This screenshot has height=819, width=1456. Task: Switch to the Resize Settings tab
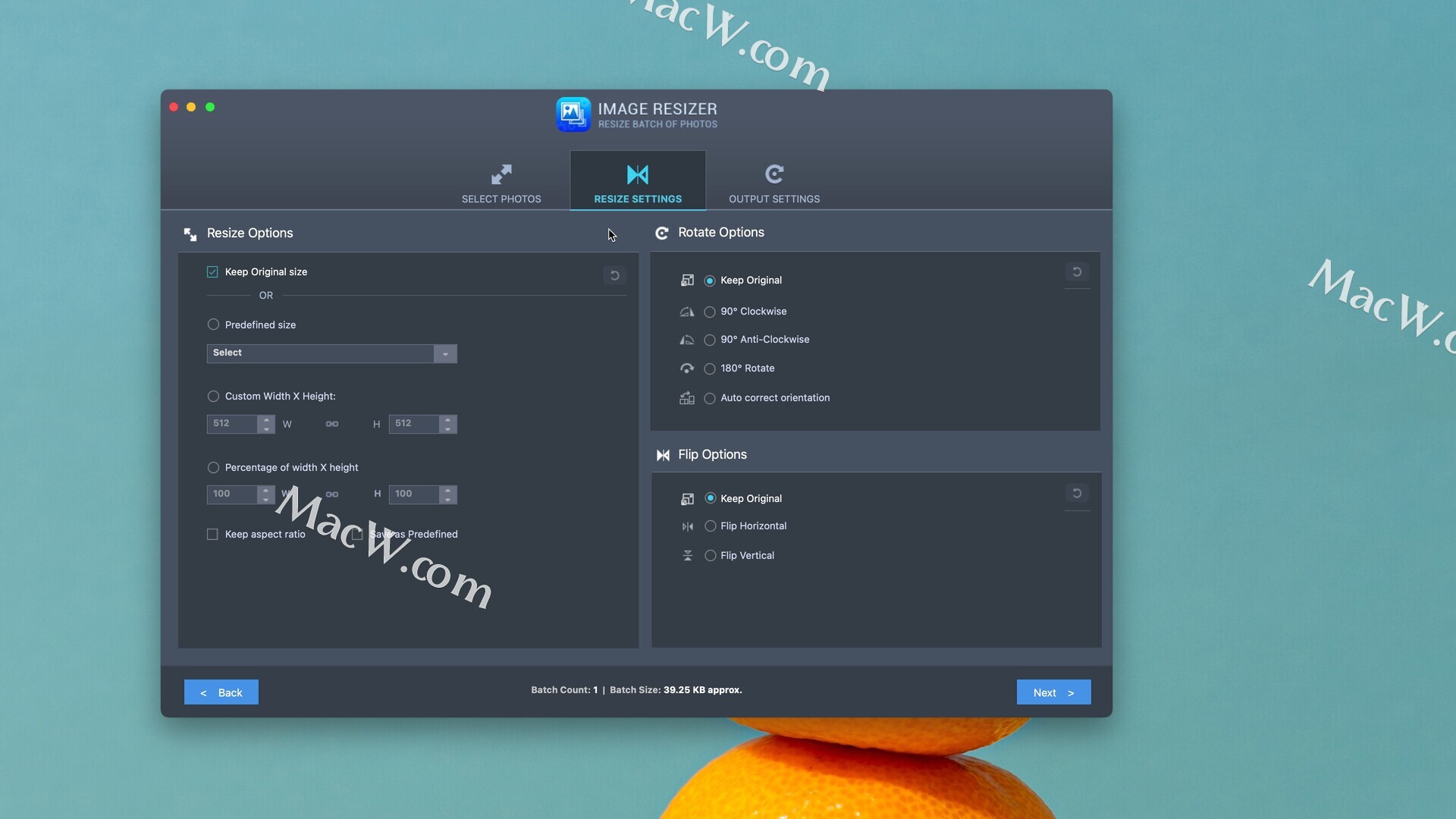point(638,182)
